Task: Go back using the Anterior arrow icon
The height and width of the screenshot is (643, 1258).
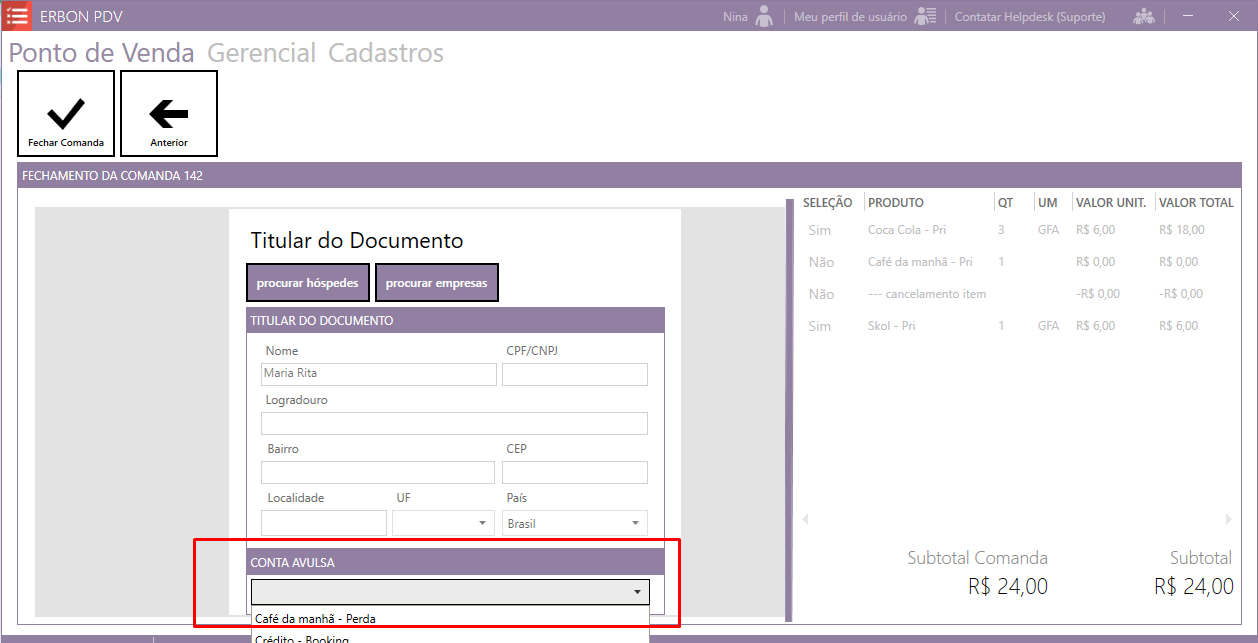Action: [x=169, y=114]
